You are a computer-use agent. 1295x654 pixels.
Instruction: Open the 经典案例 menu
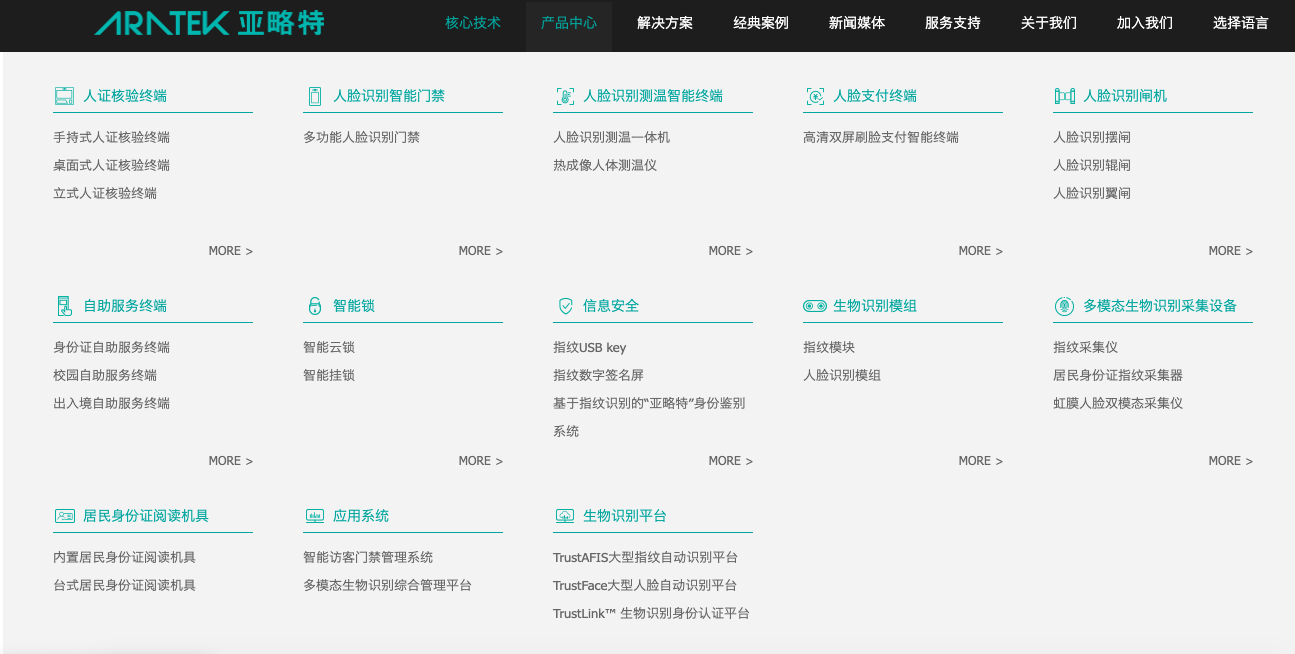click(761, 23)
